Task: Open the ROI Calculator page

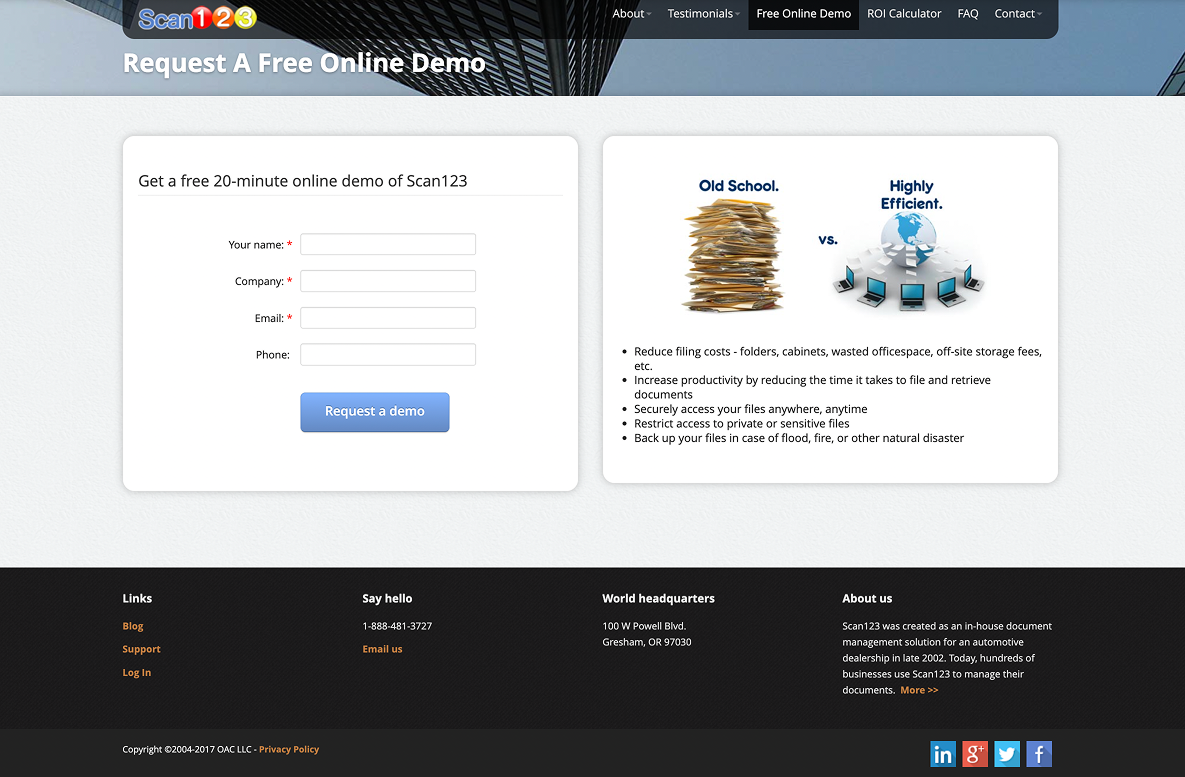Action: pos(904,14)
